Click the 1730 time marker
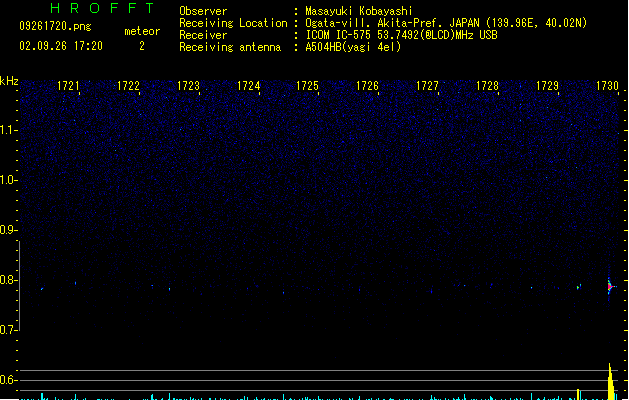 click(x=607, y=86)
